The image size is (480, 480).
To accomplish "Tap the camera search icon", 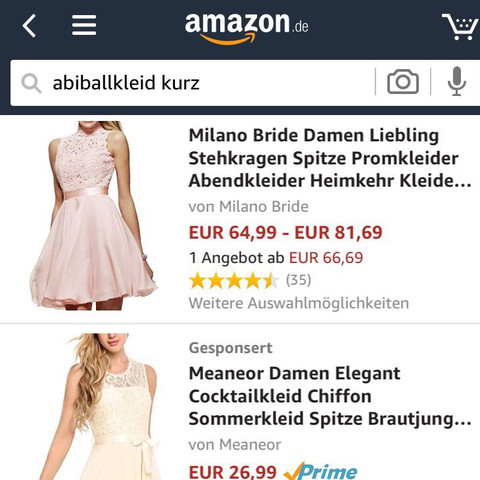I will point(403,82).
